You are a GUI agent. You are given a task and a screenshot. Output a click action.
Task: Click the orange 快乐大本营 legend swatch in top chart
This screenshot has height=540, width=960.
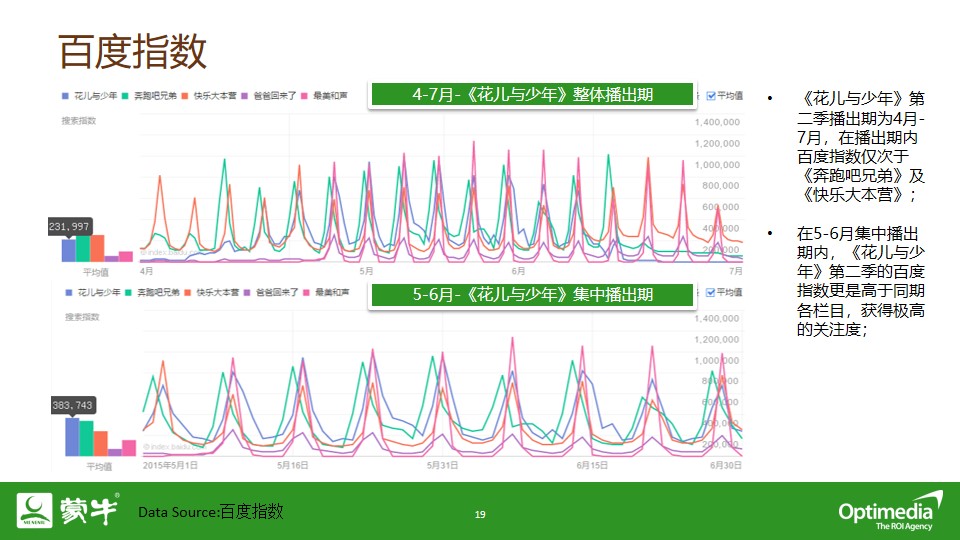click(184, 96)
